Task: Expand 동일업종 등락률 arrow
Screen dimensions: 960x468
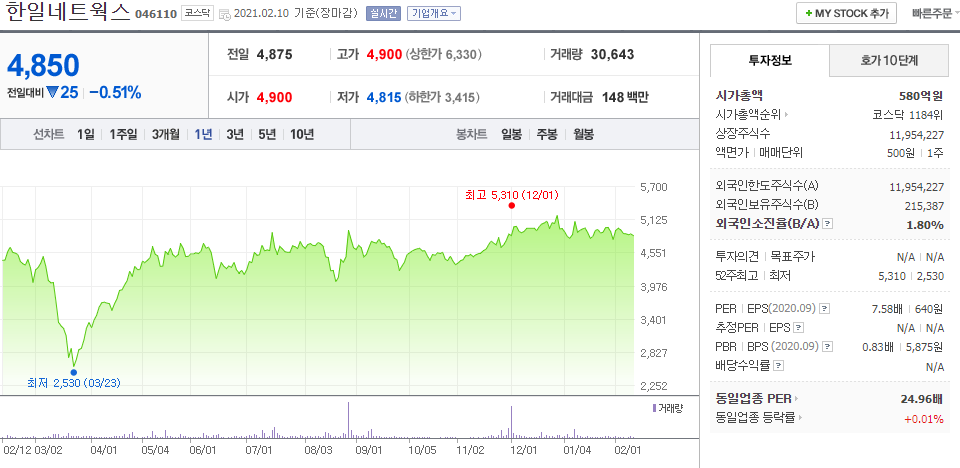Action: click(800, 418)
